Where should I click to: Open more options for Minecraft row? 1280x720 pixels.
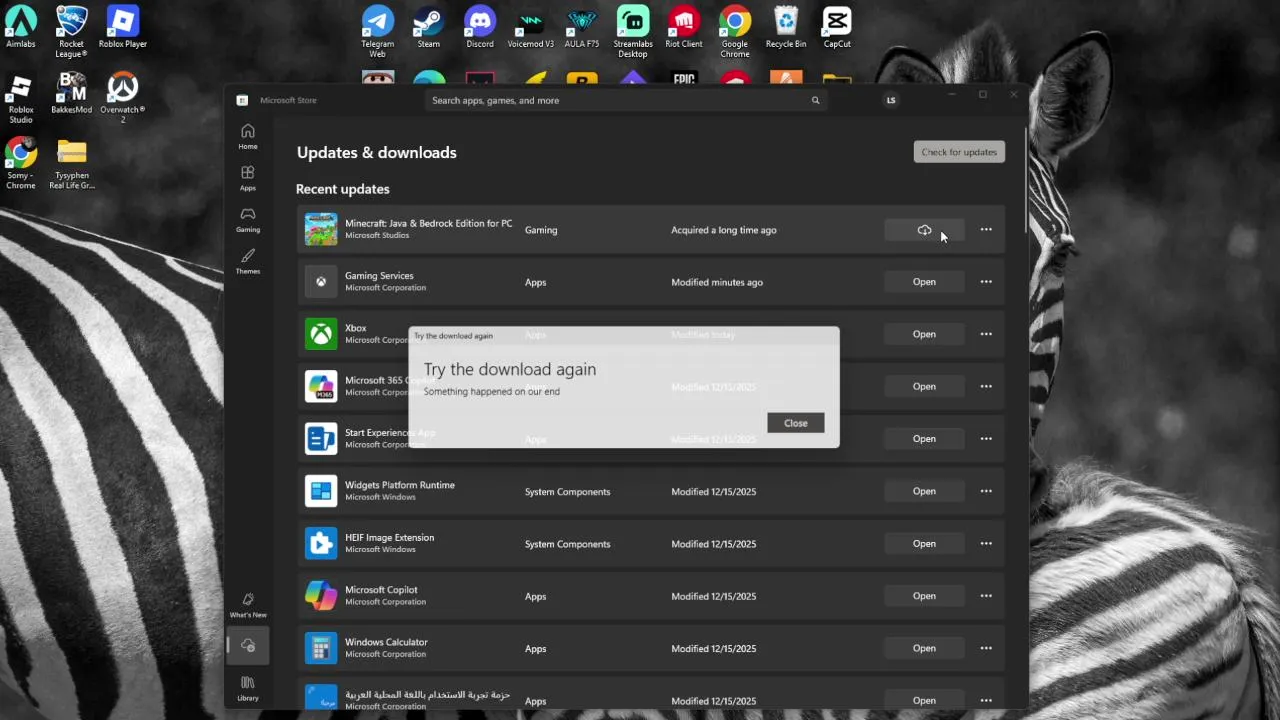(x=986, y=230)
